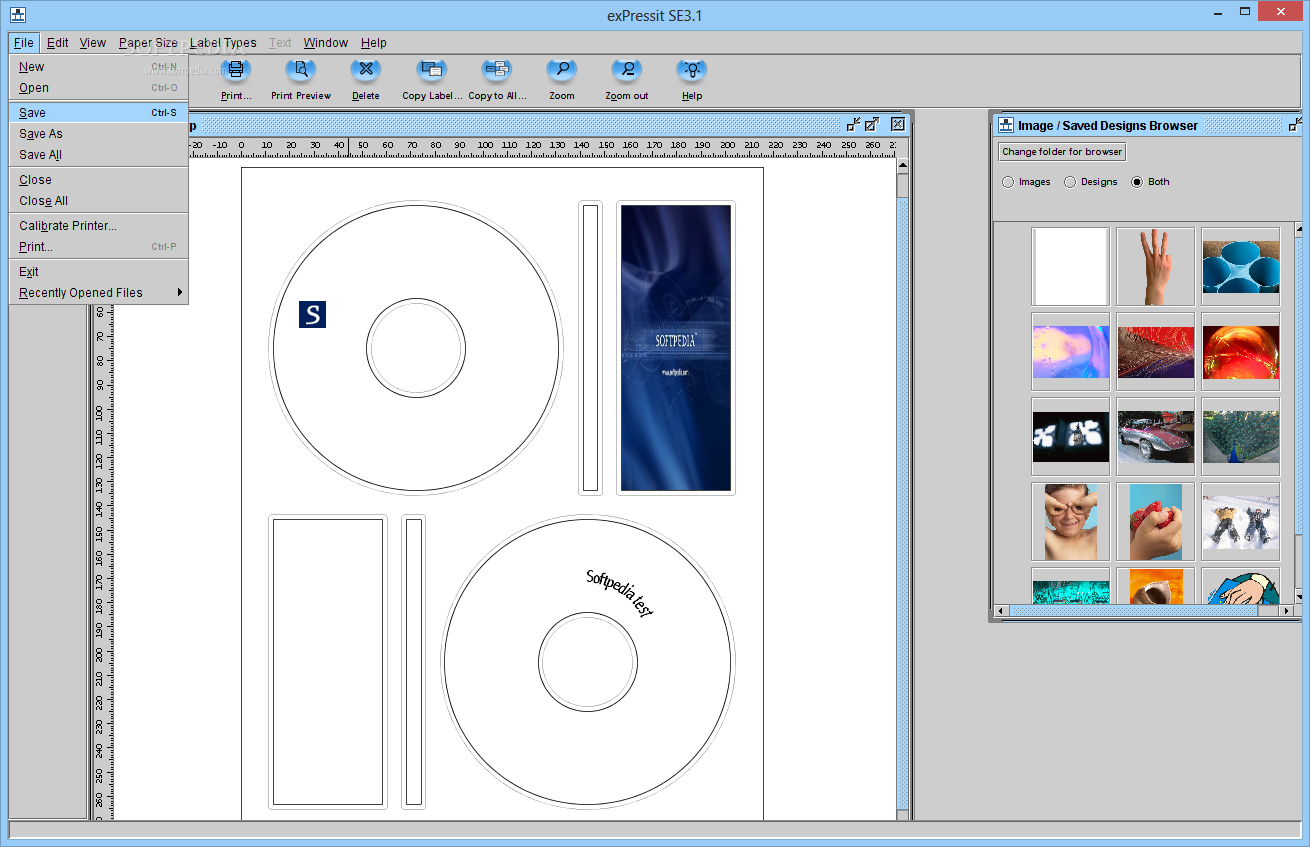Choose Save As from the File menu
Viewport: 1310px width, 847px height.
tap(99, 134)
